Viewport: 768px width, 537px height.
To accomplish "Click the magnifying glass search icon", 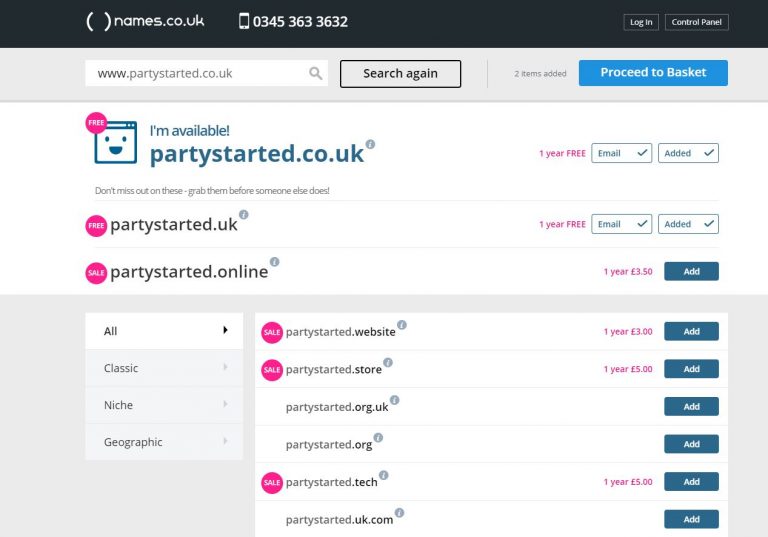I will tap(316, 73).
